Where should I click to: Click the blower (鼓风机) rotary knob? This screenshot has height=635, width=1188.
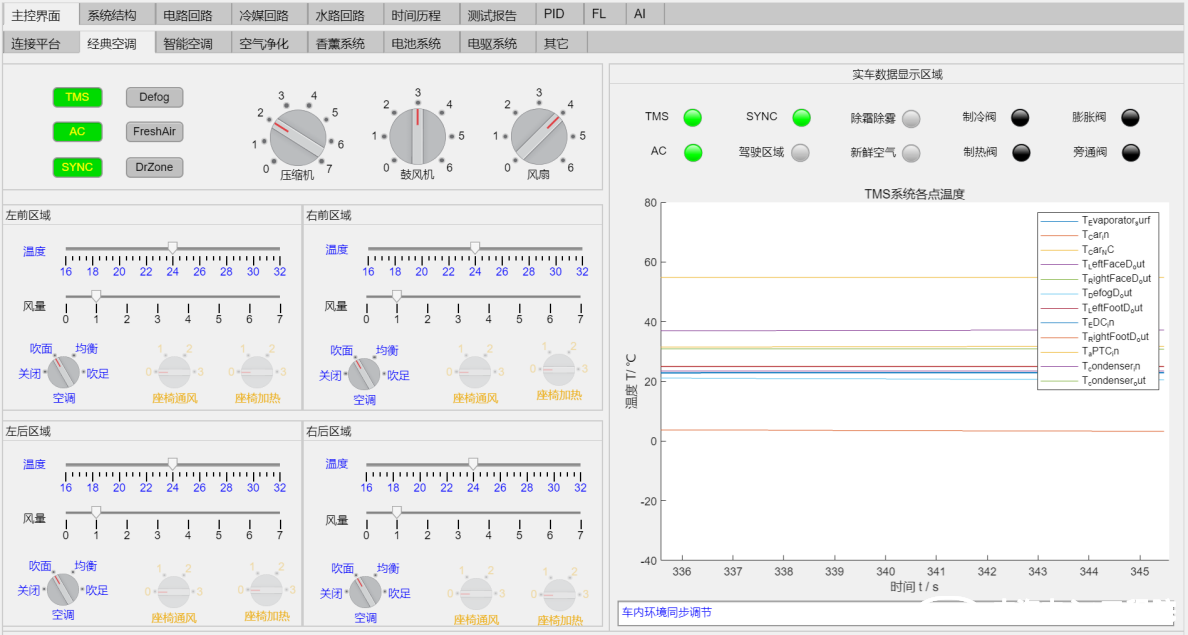click(417, 136)
